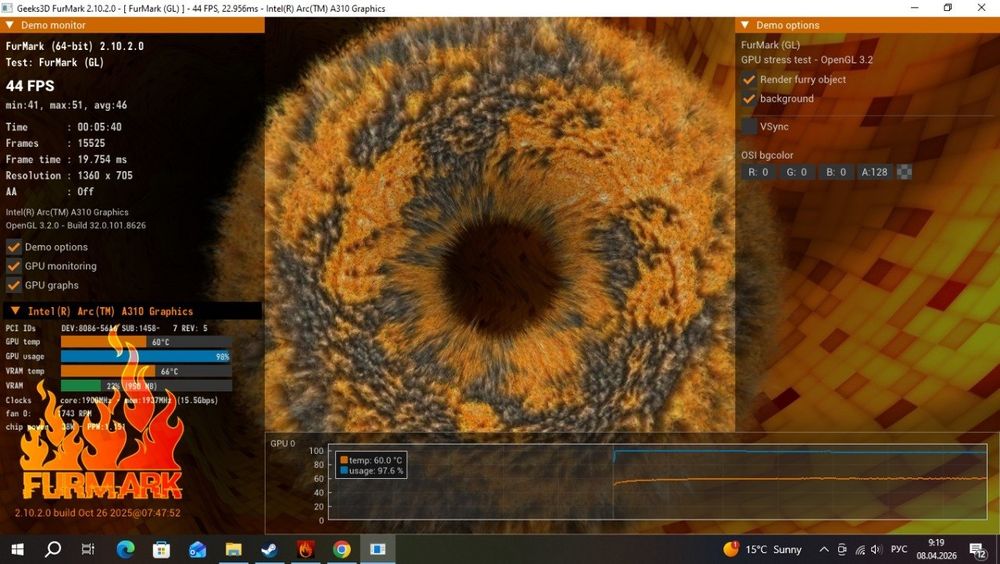This screenshot has height=564, width=1000.
Task: Open clock and date 9:19 flyout
Action: (936, 549)
